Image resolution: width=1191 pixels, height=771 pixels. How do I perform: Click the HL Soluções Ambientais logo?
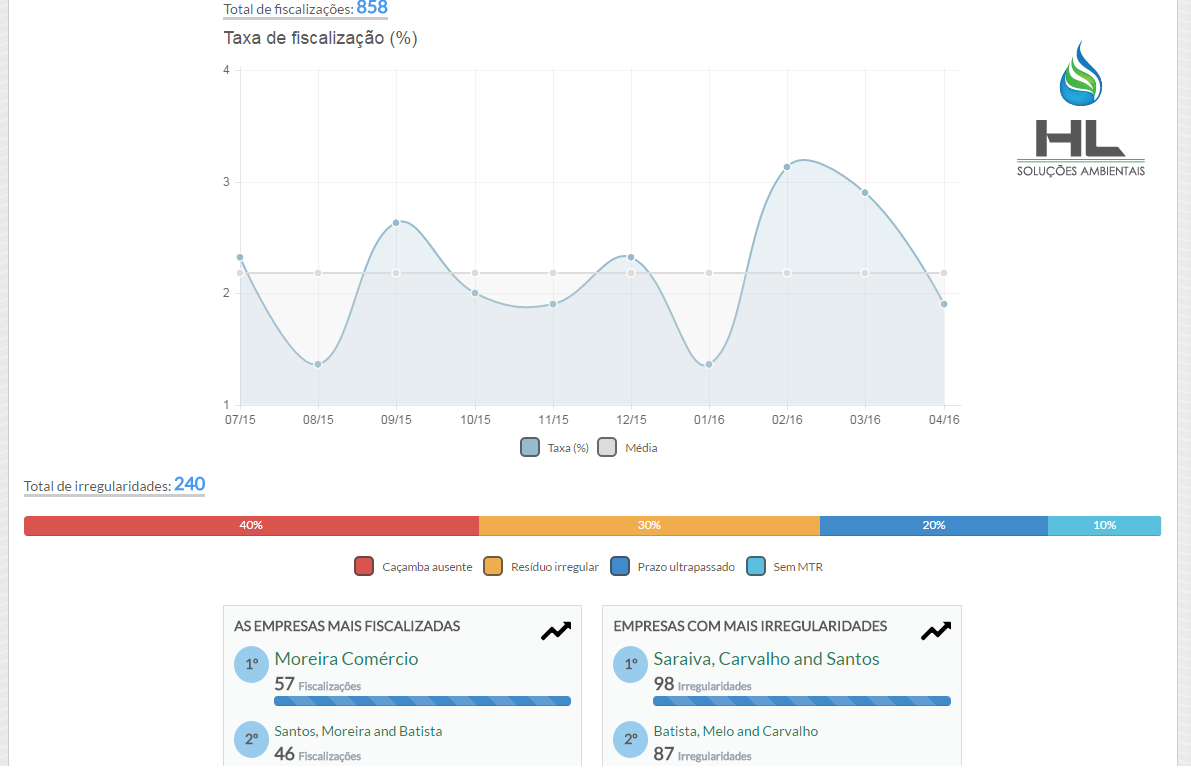pos(1081,110)
